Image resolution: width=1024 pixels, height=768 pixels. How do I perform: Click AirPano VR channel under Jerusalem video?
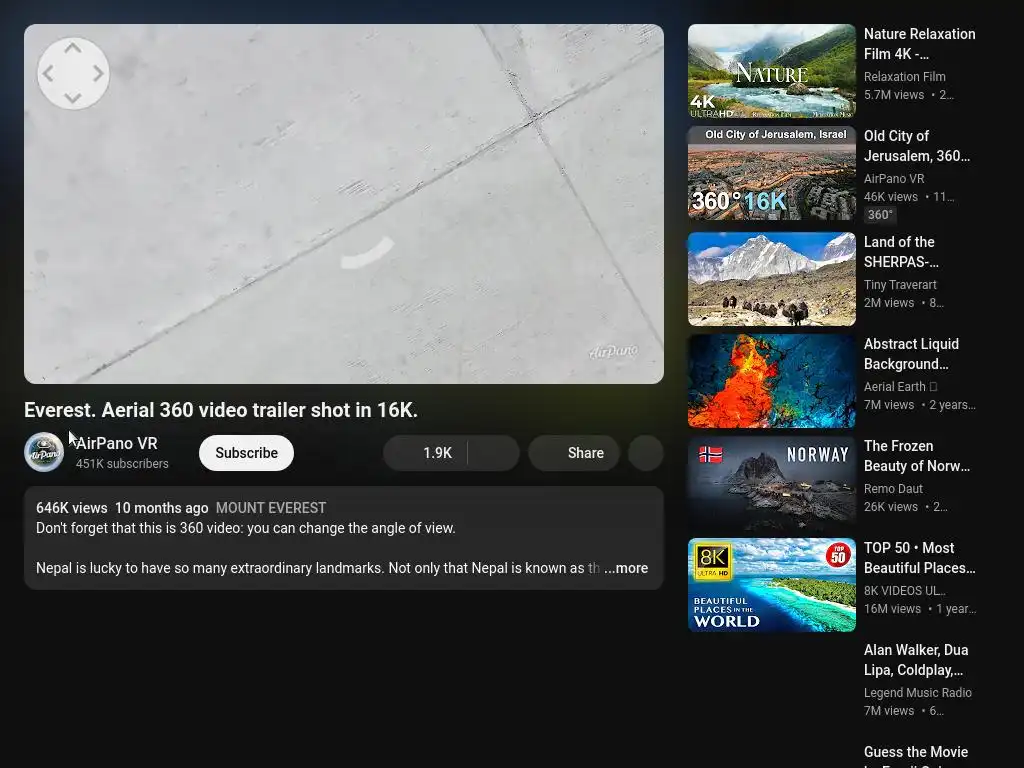pos(894,178)
